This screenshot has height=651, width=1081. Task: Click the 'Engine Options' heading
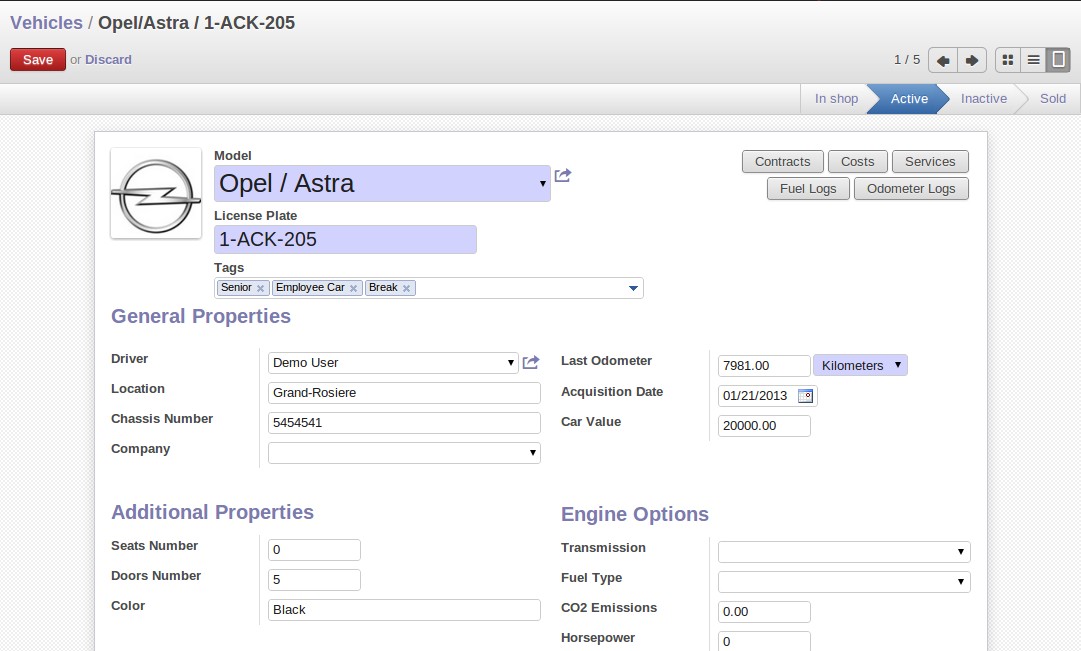[634, 514]
